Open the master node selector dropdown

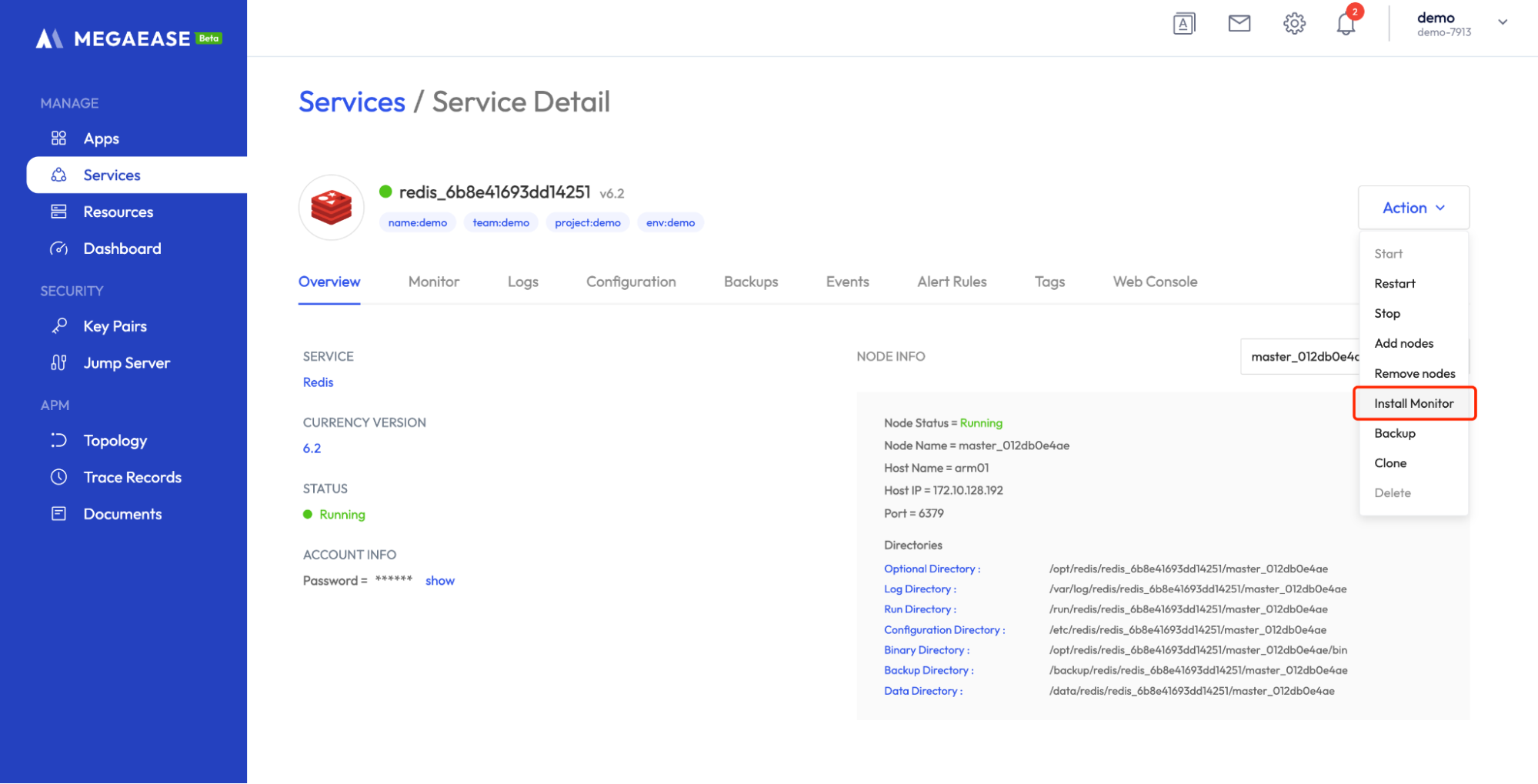[x=1300, y=356]
